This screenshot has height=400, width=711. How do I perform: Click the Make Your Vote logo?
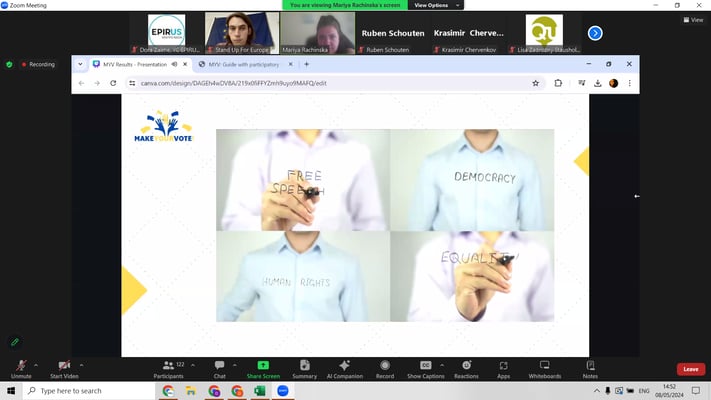[x=164, y=126]
